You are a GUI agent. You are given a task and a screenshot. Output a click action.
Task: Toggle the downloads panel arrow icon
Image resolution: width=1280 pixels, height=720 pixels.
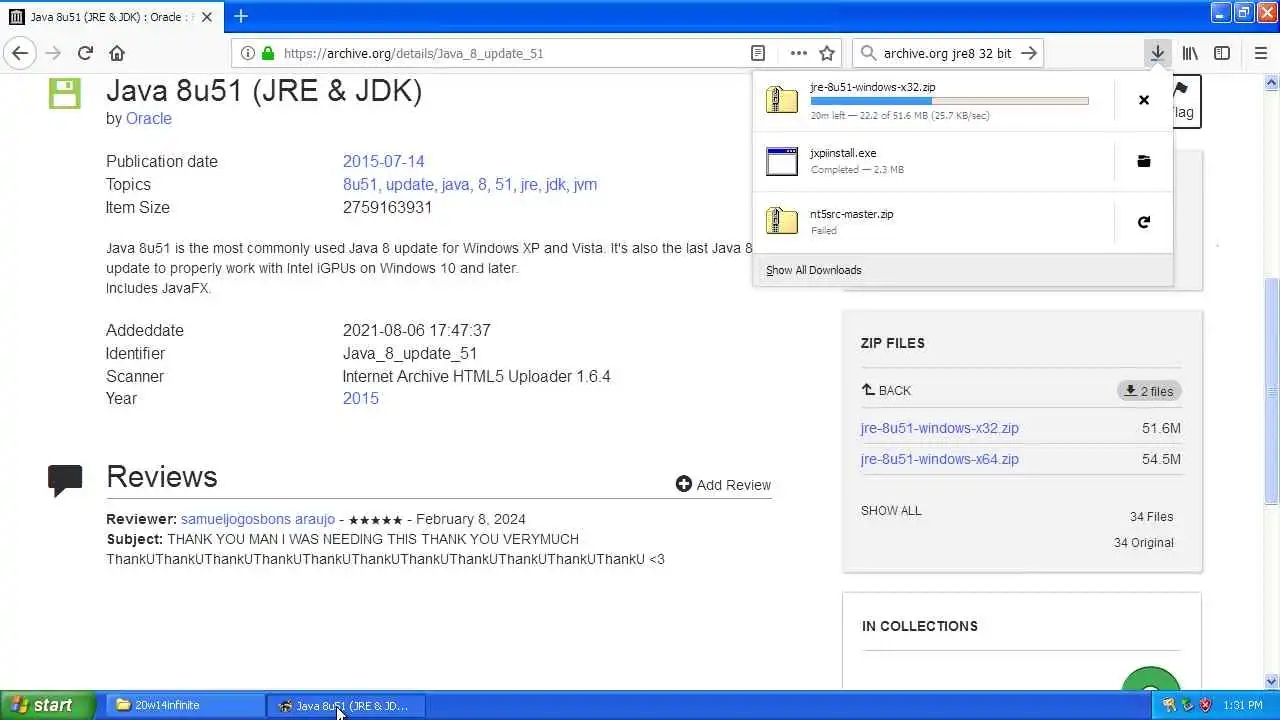coord(1157,53)
